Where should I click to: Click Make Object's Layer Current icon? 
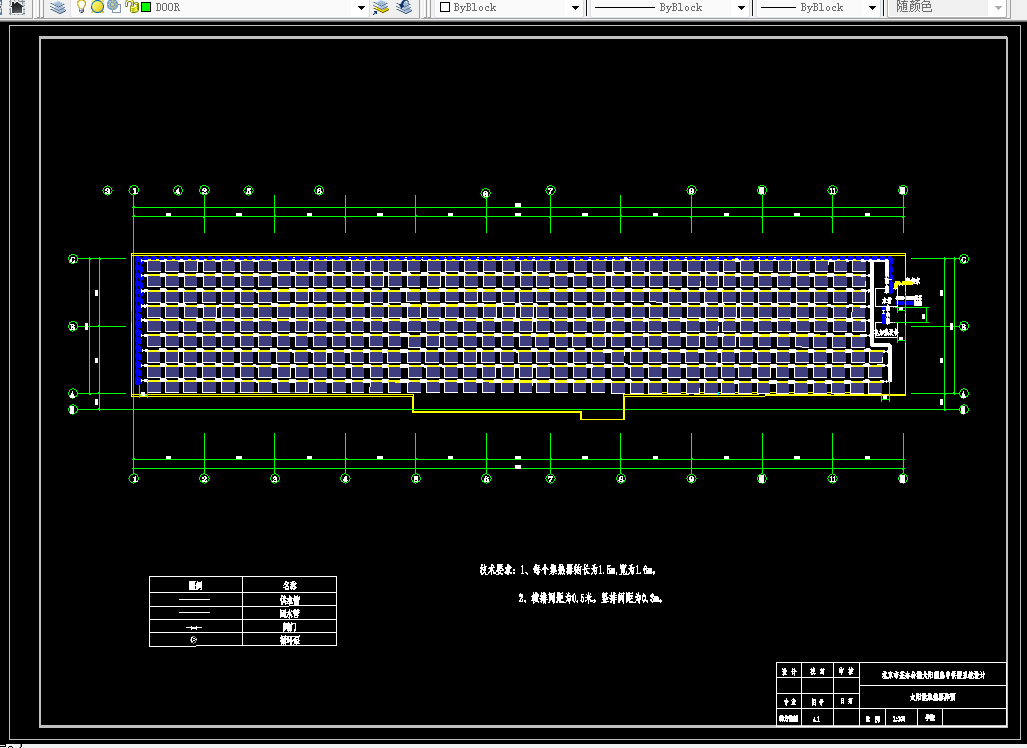pos(381,7)
